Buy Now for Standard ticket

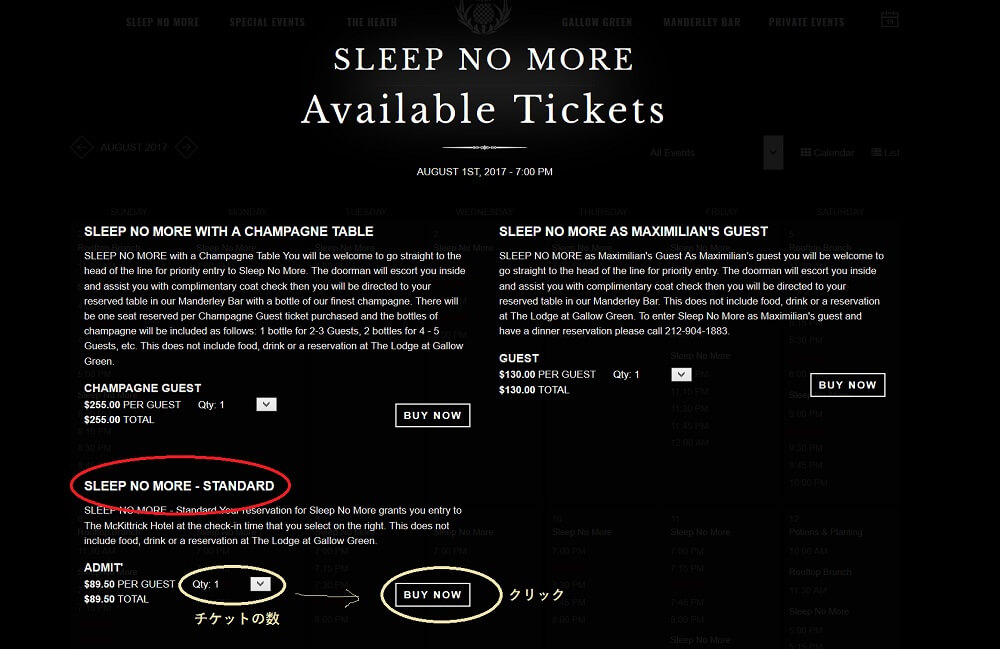(432, 595)
